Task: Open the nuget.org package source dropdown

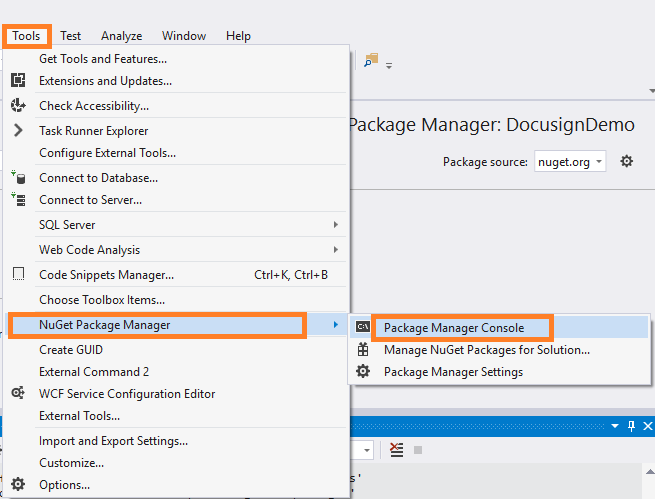Action: point(570,161)
